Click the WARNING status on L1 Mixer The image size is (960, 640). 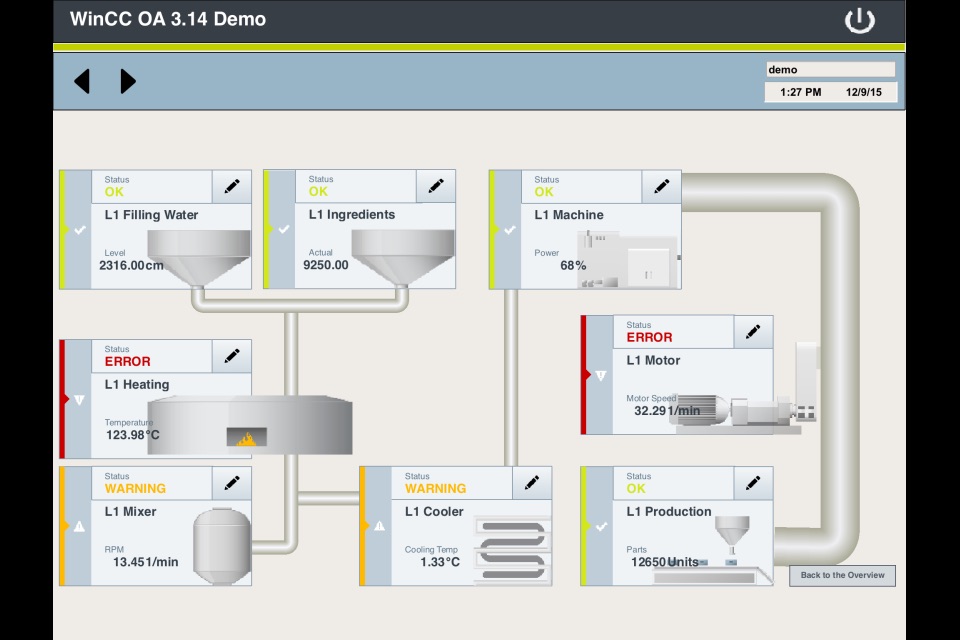pos(135,489)
